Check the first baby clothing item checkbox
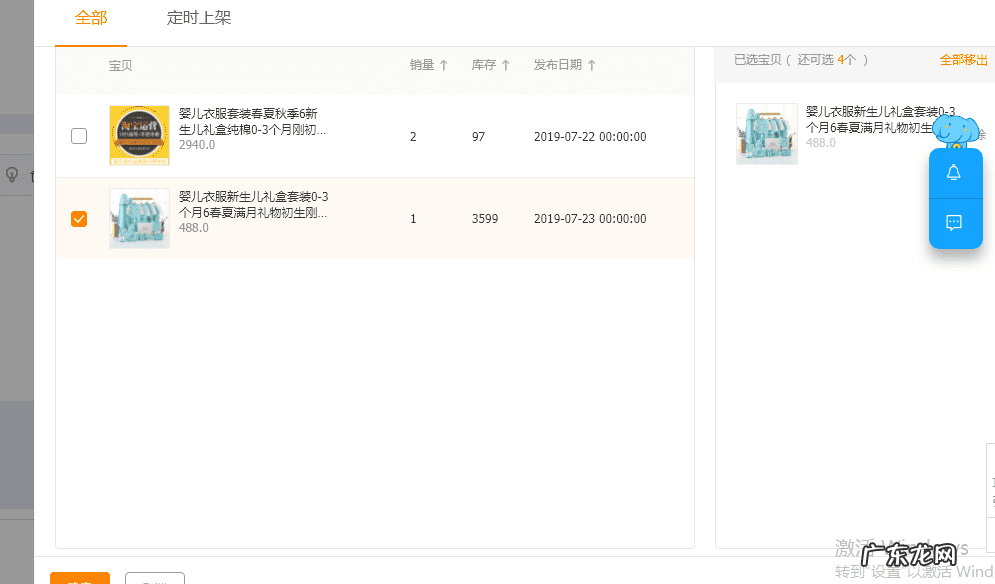This screenshot has height=584, width=995. tap(79, 136)
